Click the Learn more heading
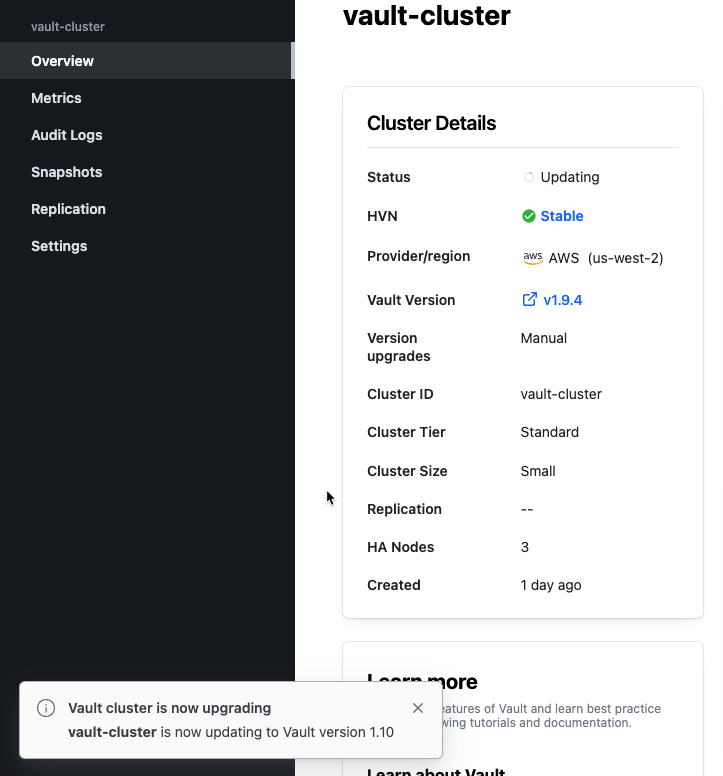 coord(422,682)
